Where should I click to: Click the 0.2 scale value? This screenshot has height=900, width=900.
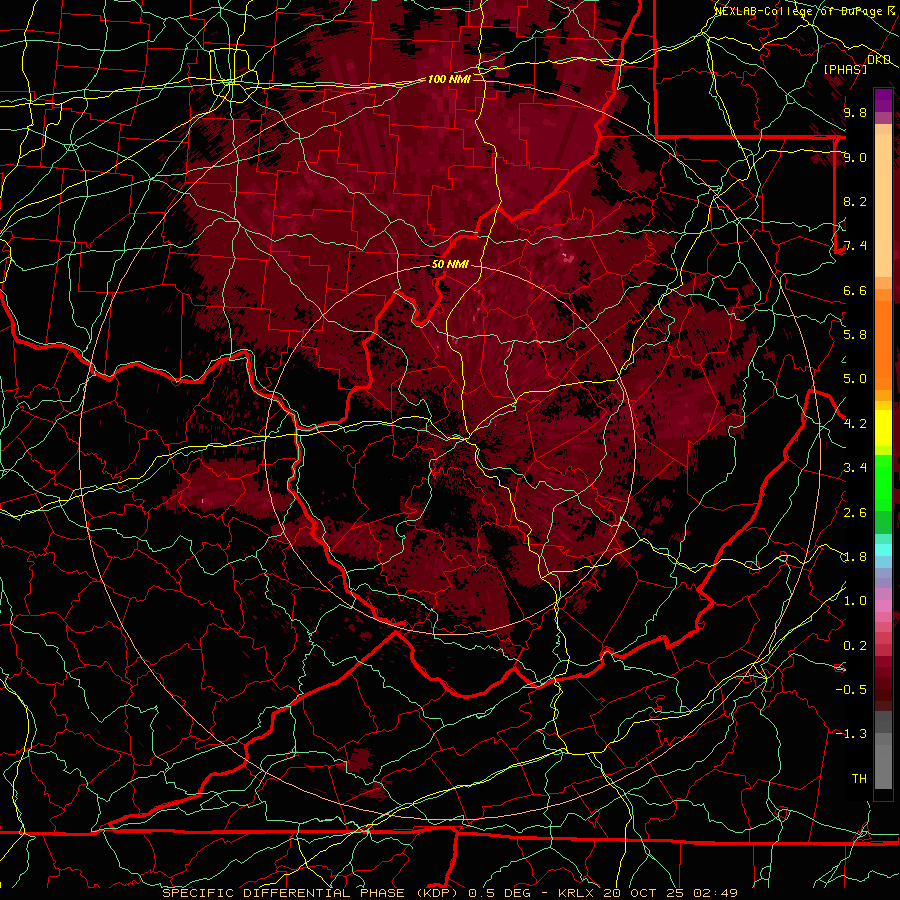tap(855, 646)
